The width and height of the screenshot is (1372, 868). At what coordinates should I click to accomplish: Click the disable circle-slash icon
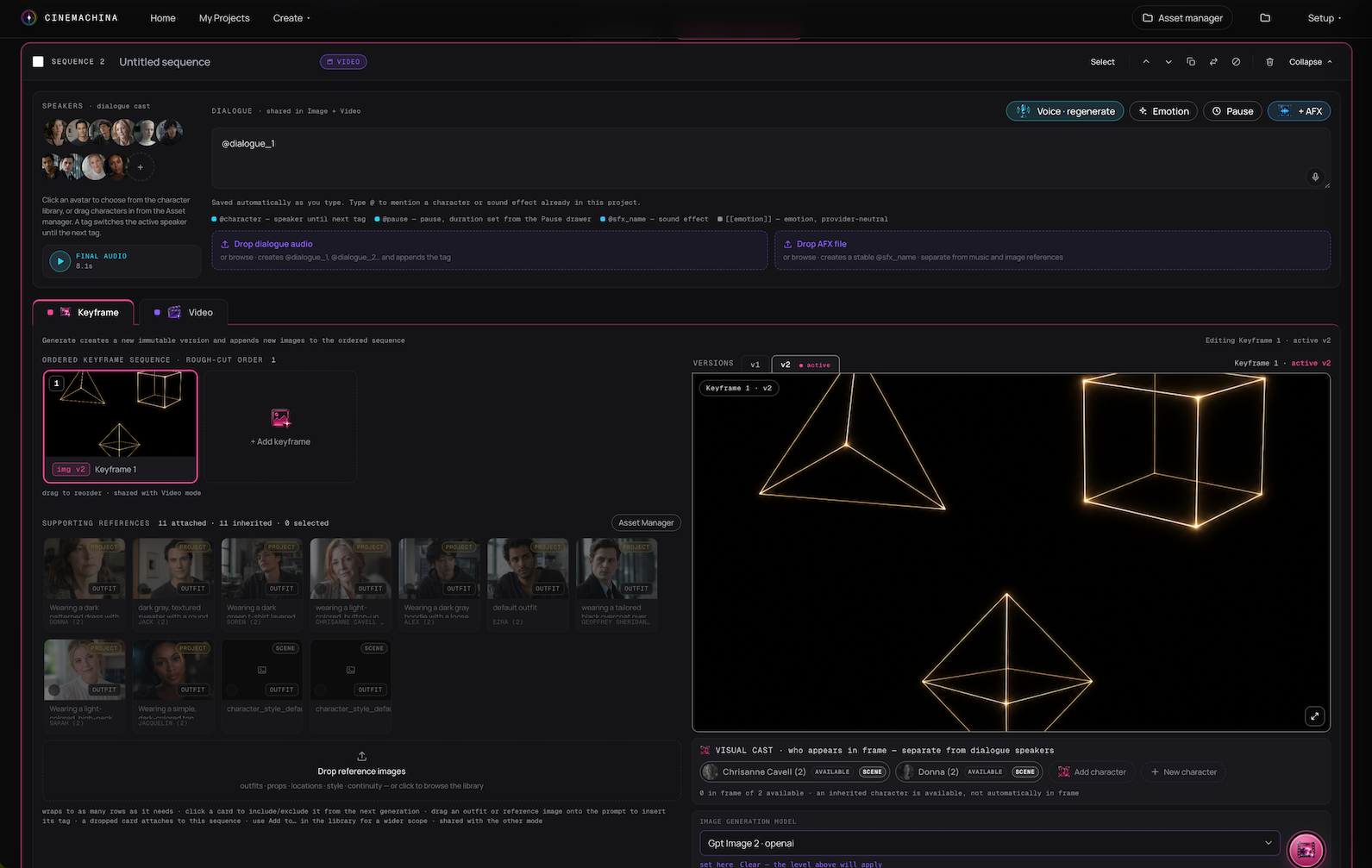(x=1236, y=62)
